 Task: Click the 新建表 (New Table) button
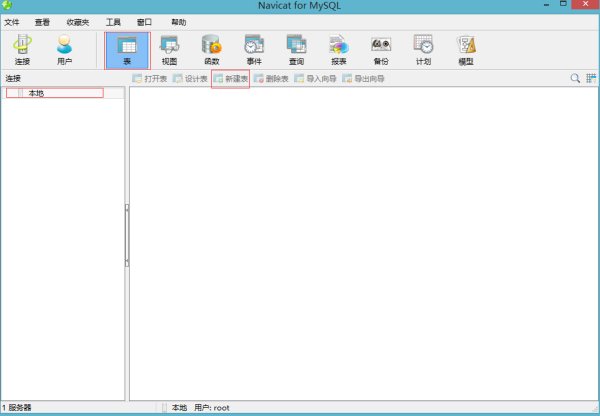click(x=230, y=78)
